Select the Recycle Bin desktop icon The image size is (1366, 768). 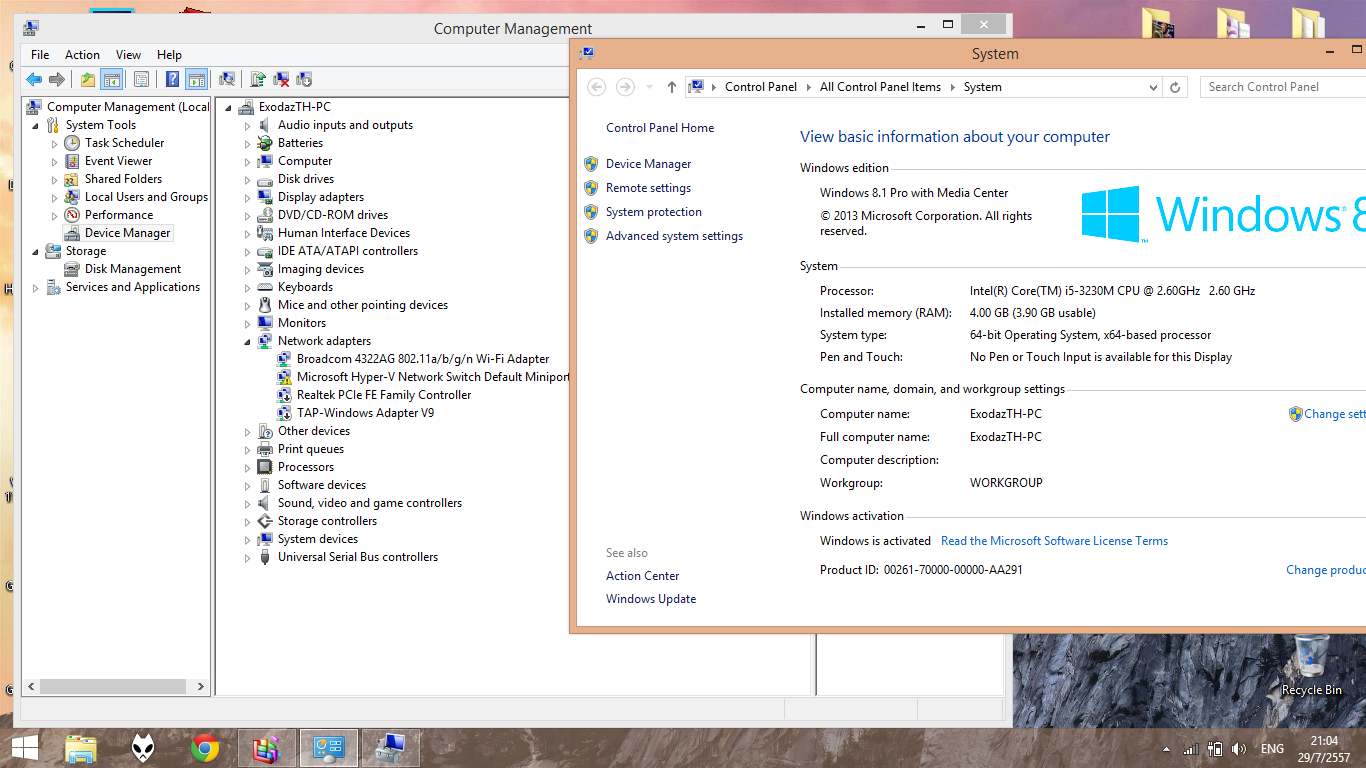(x=1312, y=665)
